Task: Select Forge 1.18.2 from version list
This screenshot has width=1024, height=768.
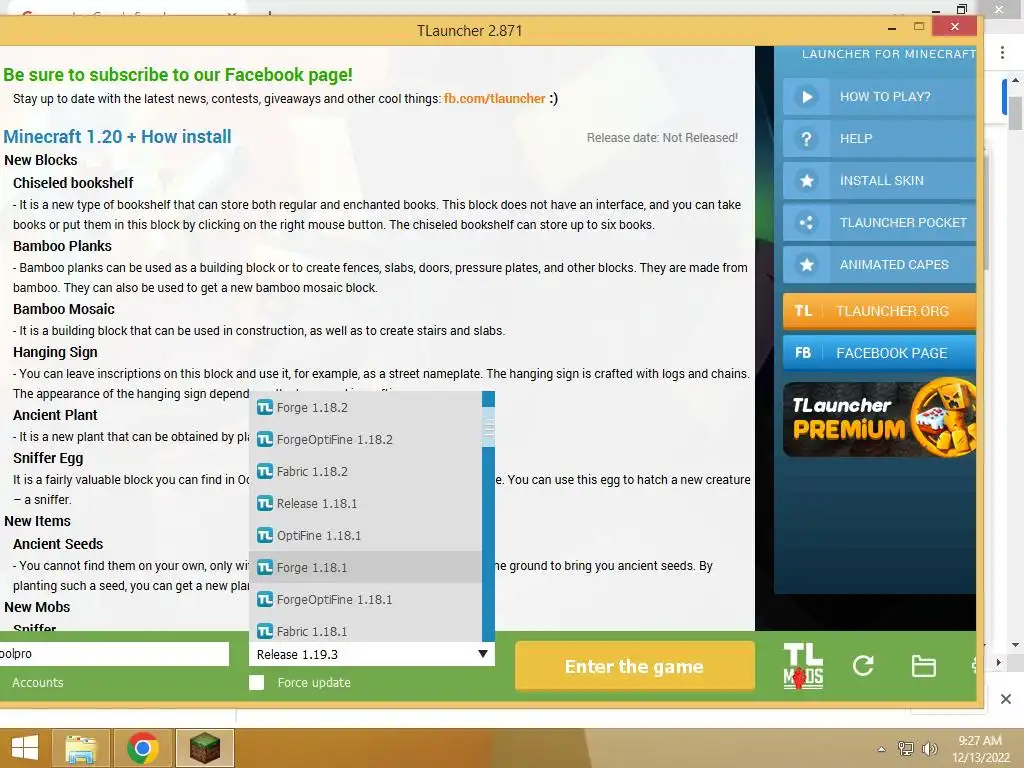Action: point(366,408)
